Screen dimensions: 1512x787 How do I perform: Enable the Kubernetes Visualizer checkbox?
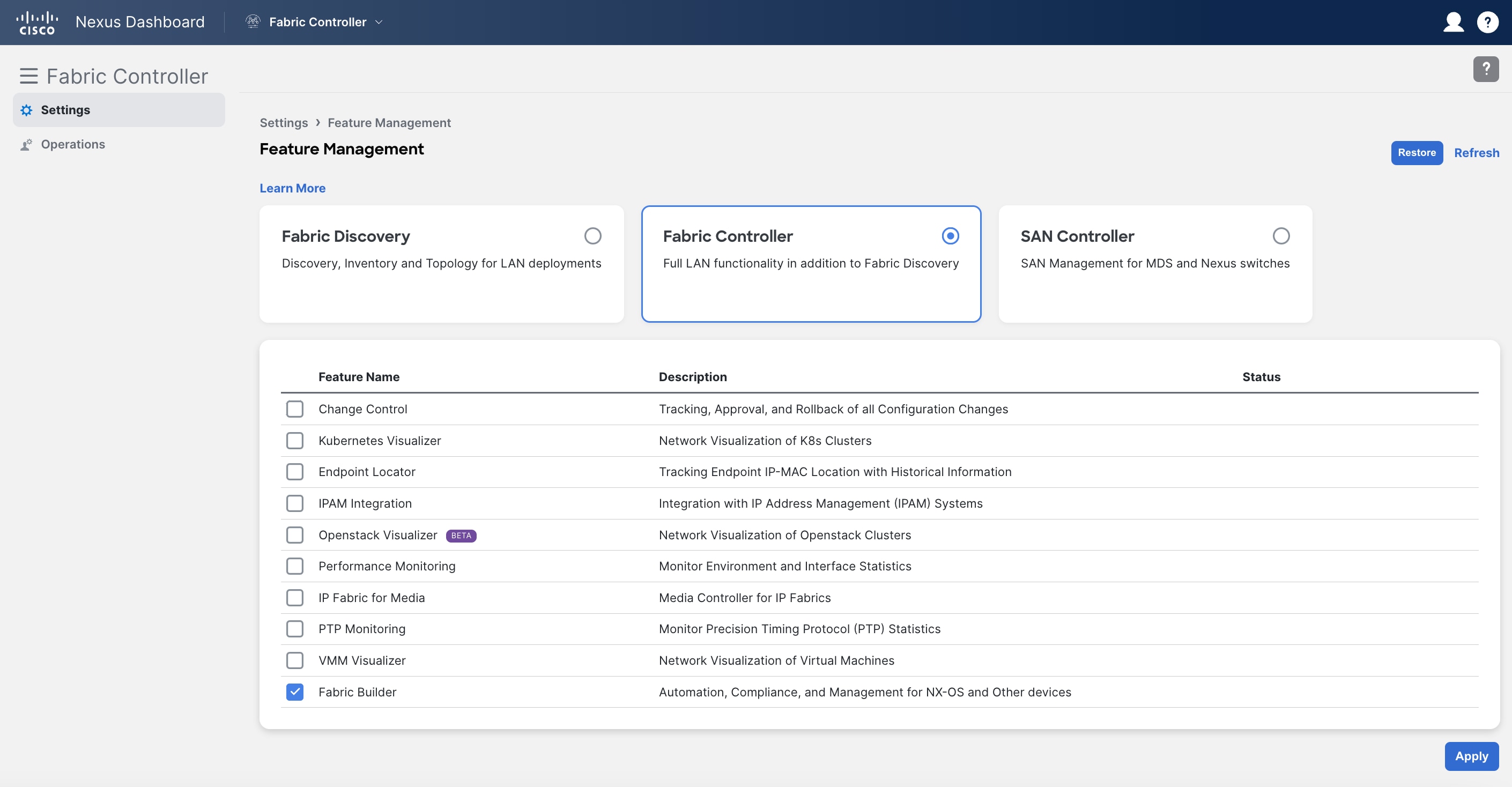pyautogui.click(x=295, y=441)
